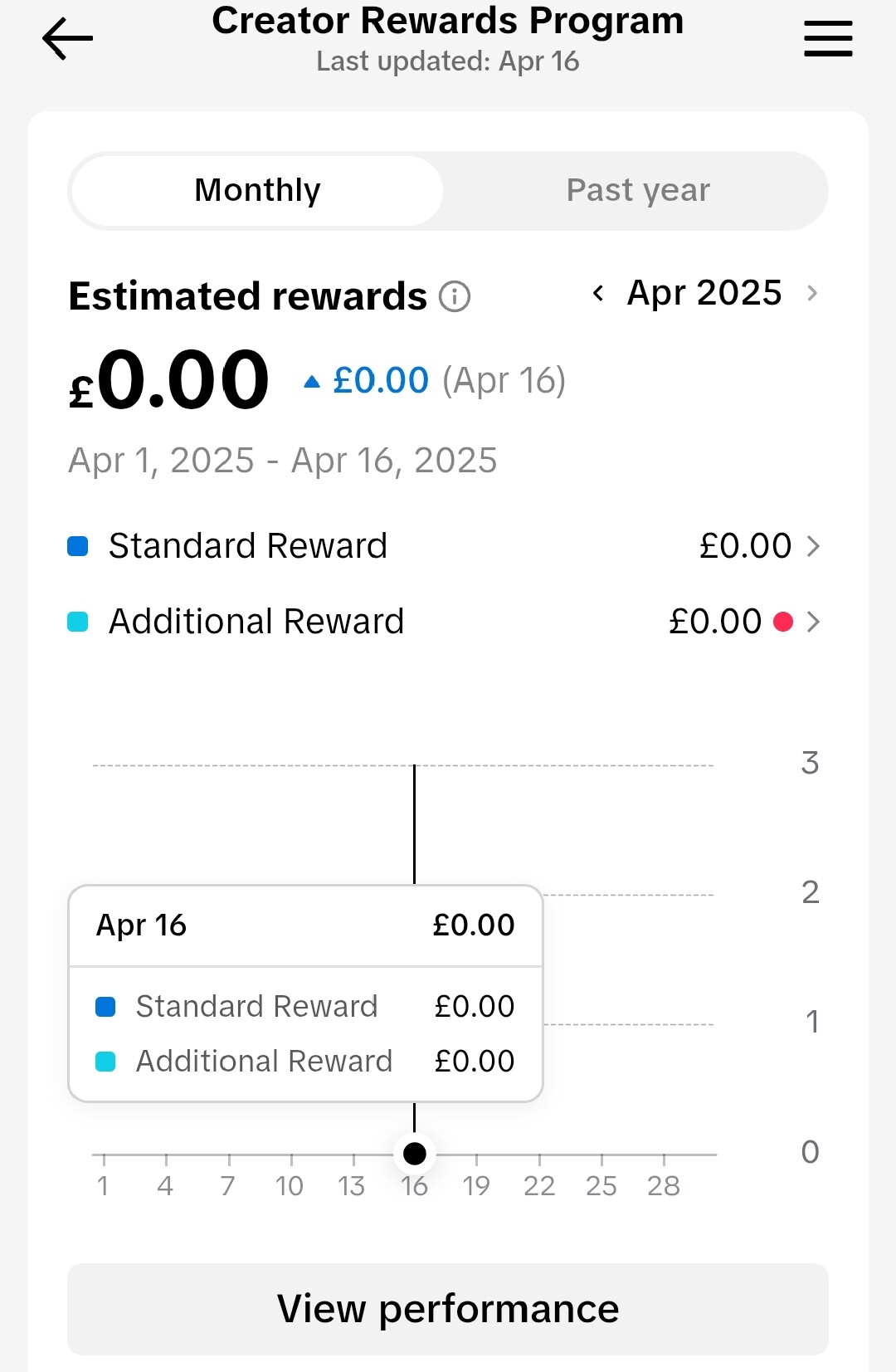The width and height of the screenshot is (896, 1372).
Task: Click the View performance button
Action: pyautogui.click(x=448, y=1309)
